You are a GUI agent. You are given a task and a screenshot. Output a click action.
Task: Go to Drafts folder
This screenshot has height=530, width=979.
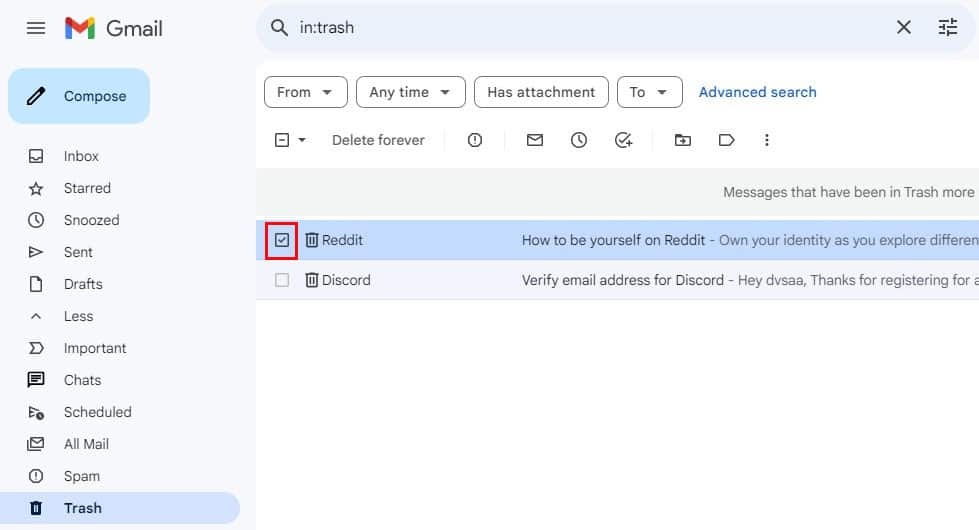[x=83, y=284]
